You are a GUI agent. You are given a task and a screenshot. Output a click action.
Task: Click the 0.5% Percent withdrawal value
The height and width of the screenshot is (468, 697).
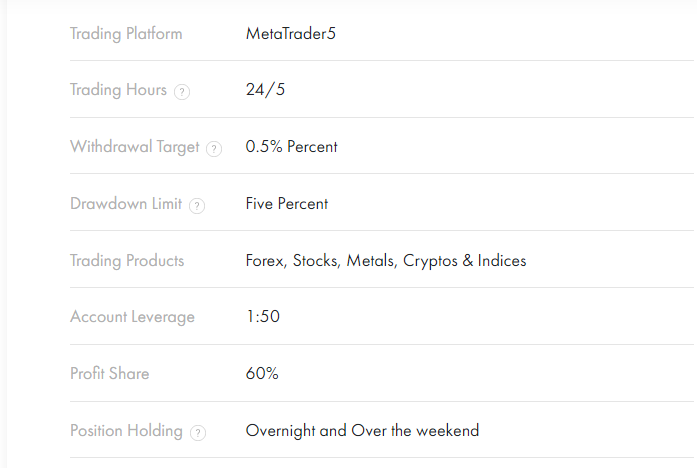click(x=292, y=147)
